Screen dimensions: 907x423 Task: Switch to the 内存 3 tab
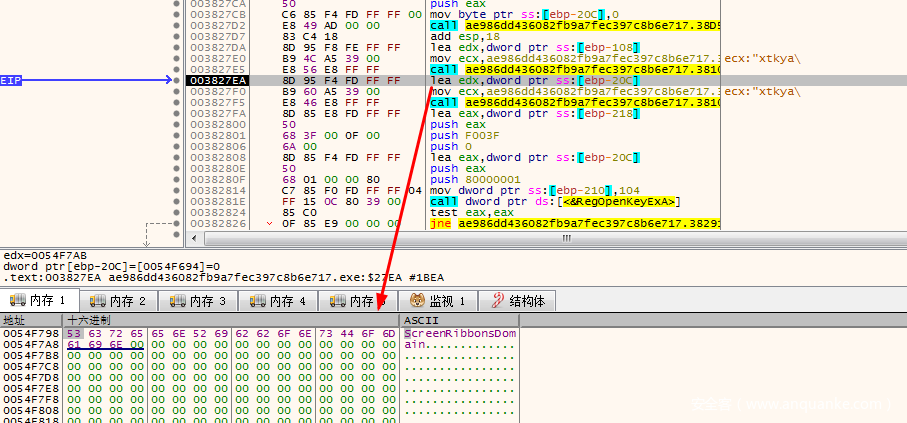199,301
